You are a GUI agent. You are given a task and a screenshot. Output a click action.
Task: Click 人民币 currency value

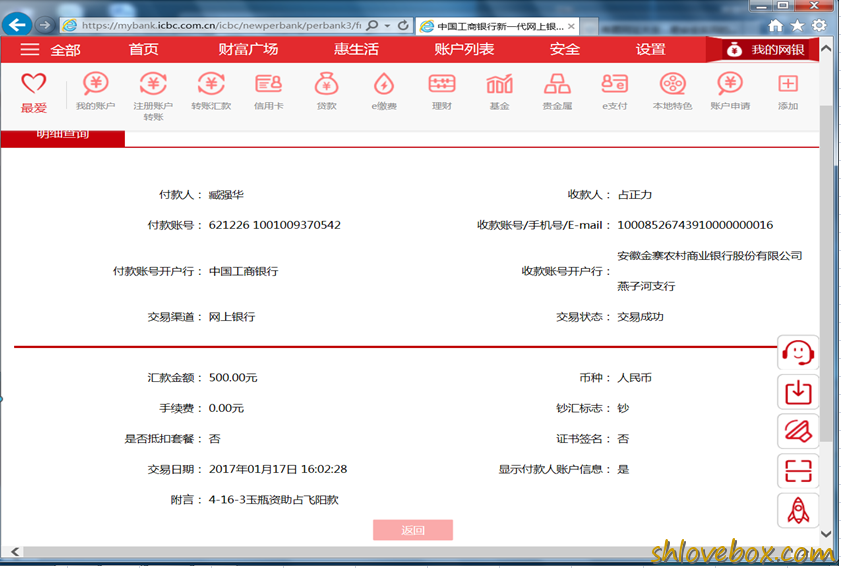635,378
